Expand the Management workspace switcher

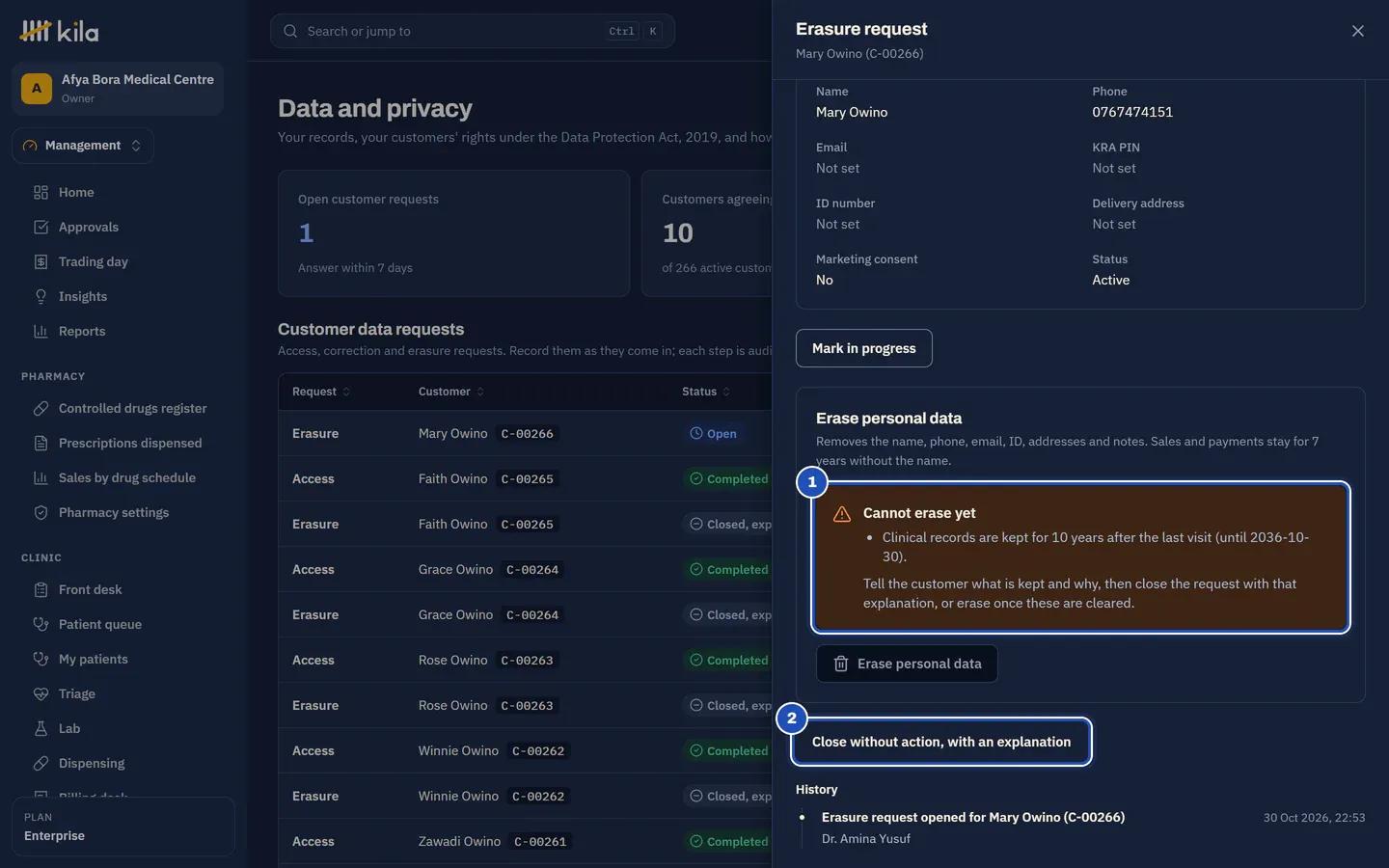[x=83, y=146]
